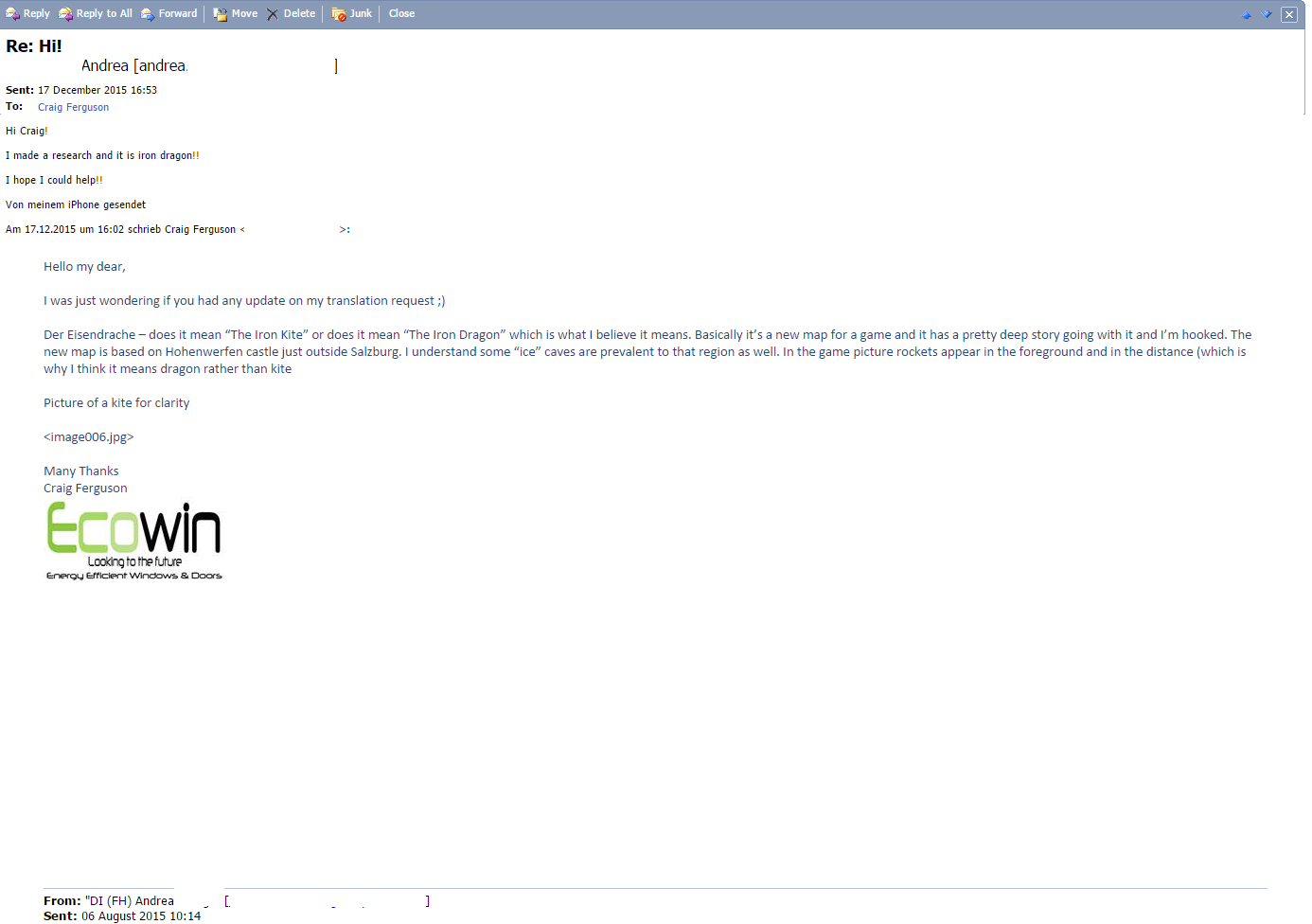Click the Reply toolbar button

coord(28,13)
